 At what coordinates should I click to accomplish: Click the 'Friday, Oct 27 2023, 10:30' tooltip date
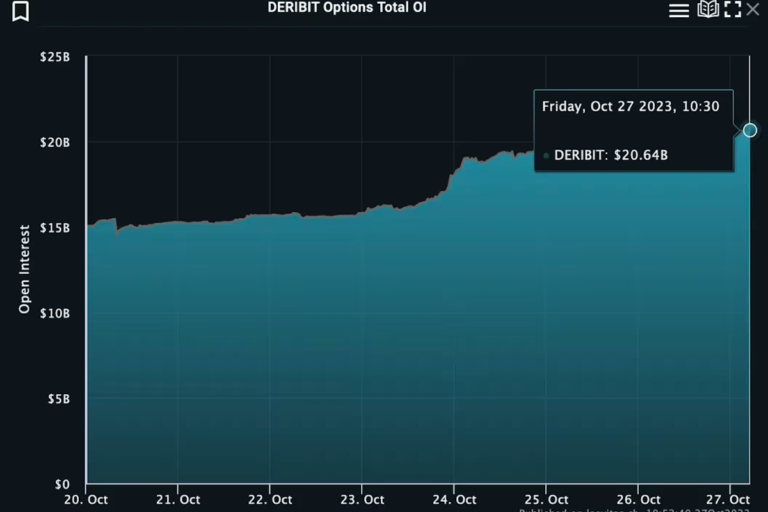point(630,106)
